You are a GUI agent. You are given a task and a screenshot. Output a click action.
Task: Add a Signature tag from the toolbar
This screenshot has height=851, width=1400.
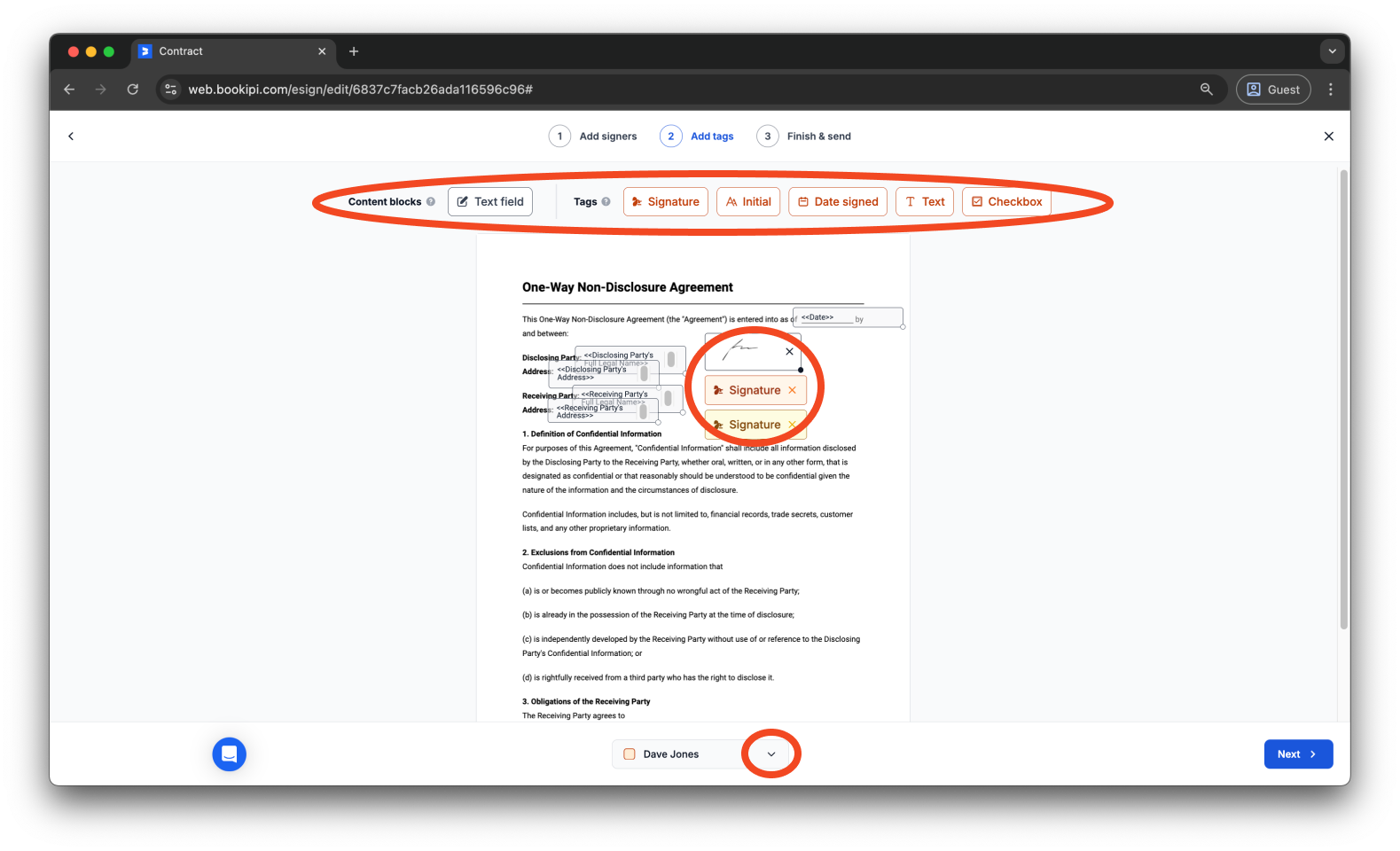click(666, 202)
